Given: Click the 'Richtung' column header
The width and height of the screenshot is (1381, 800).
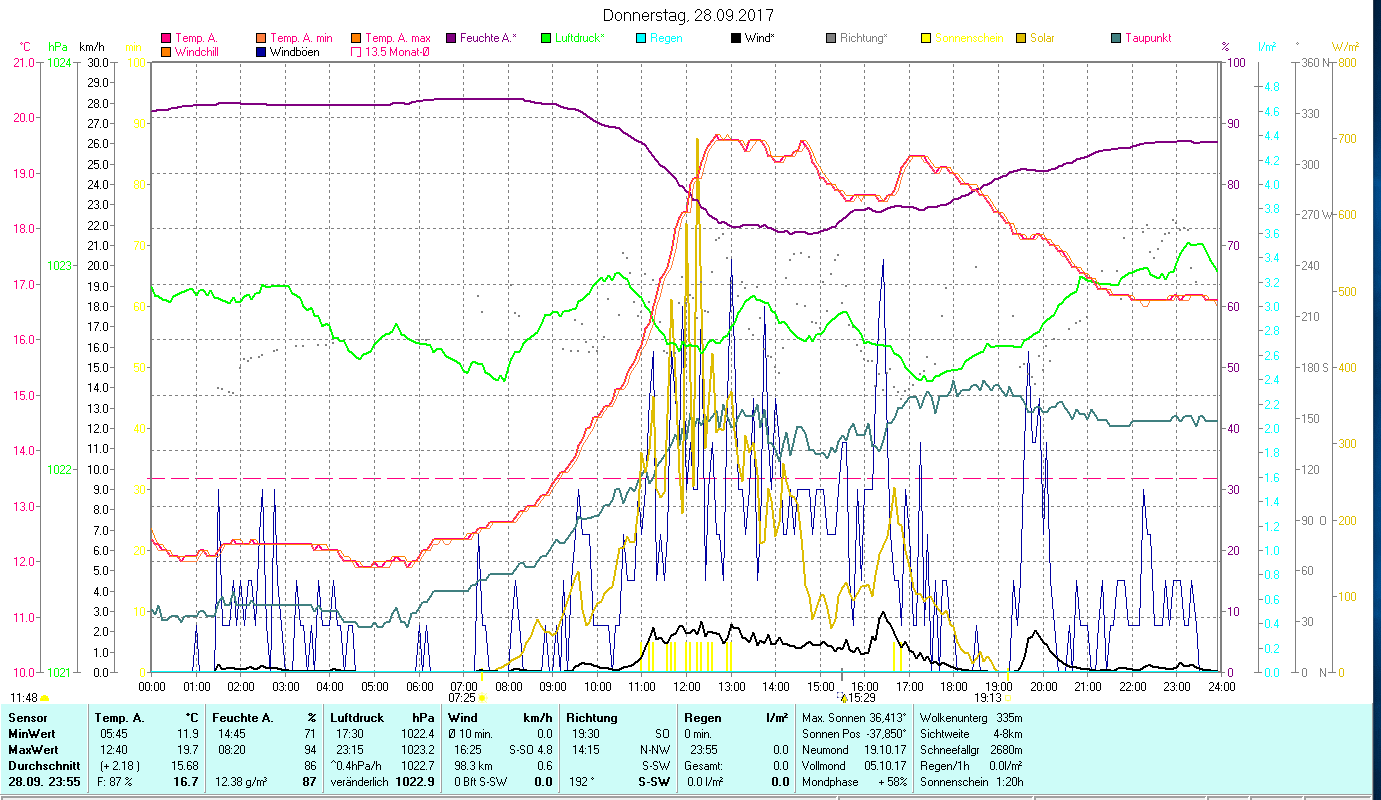Looking at the screenshot, I should click(592, 718).
